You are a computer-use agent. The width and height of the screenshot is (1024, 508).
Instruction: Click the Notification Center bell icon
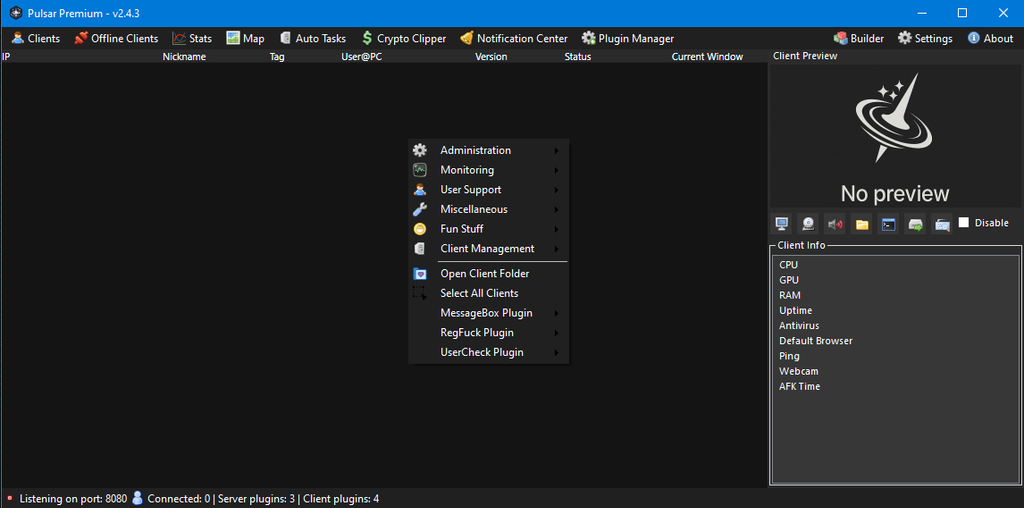click(x=466, y=39)
